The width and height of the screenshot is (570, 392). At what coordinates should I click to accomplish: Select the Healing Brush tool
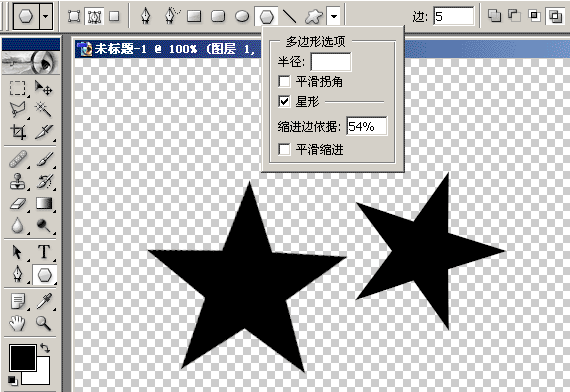pyautogui.click(x=17, y=159)
